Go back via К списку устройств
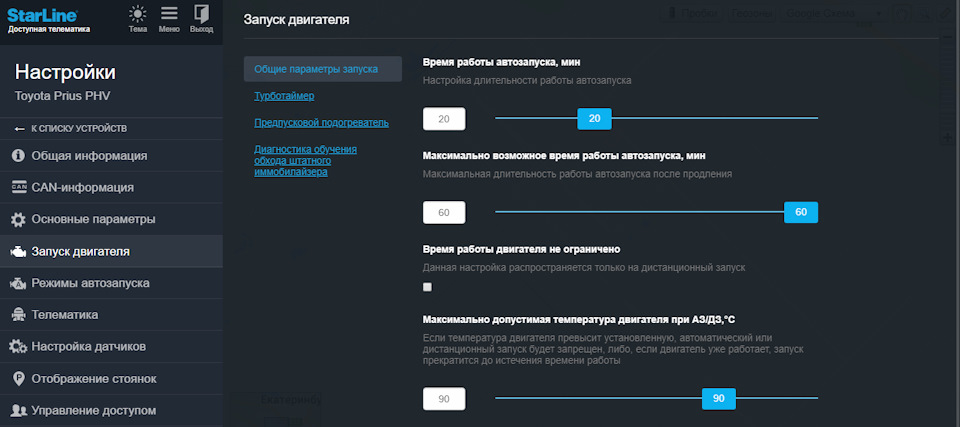The width and height of the screenshot is (960, 427). [70, 129]
